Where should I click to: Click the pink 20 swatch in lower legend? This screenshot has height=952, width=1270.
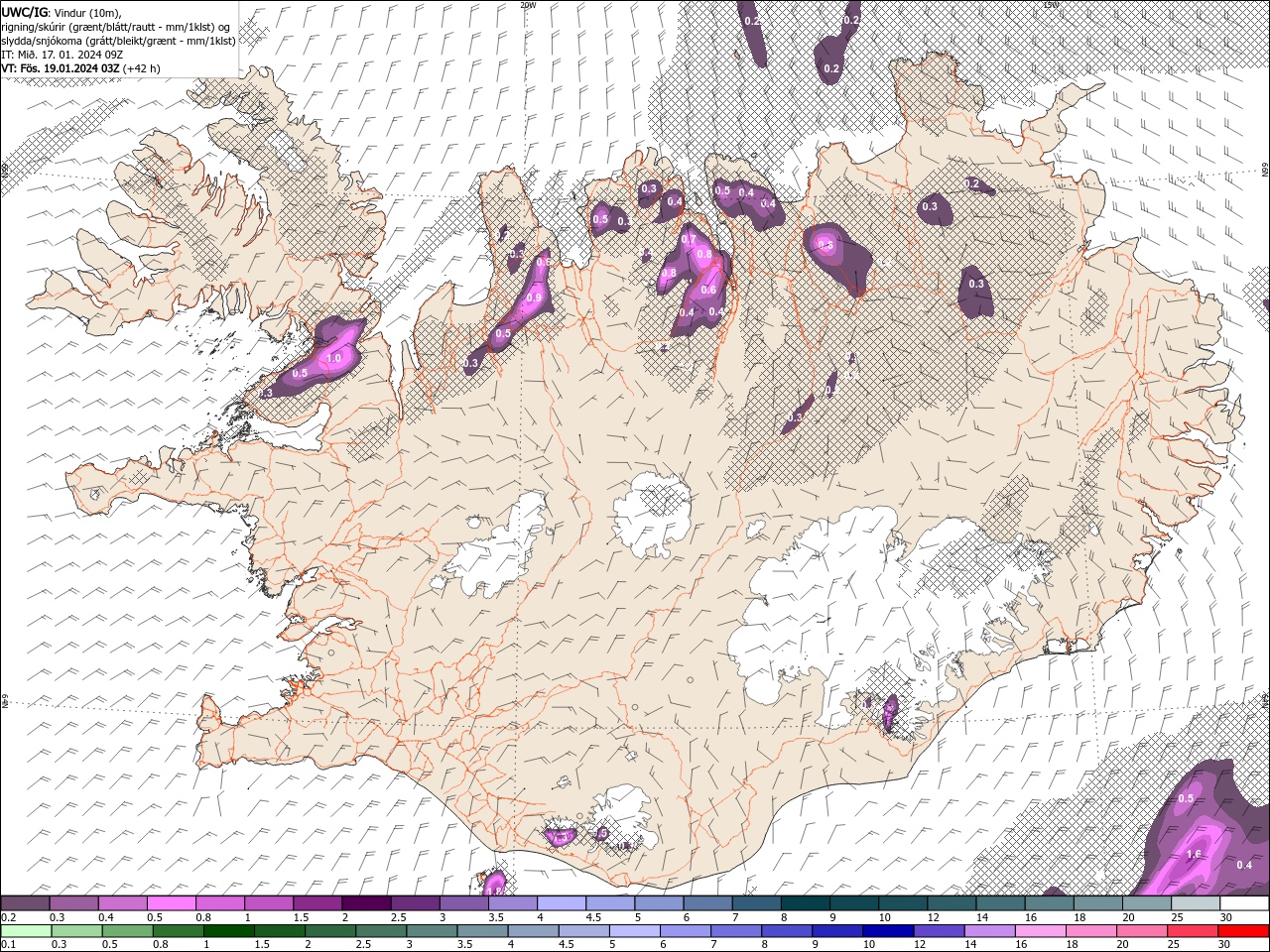(x=1143, y=931)
